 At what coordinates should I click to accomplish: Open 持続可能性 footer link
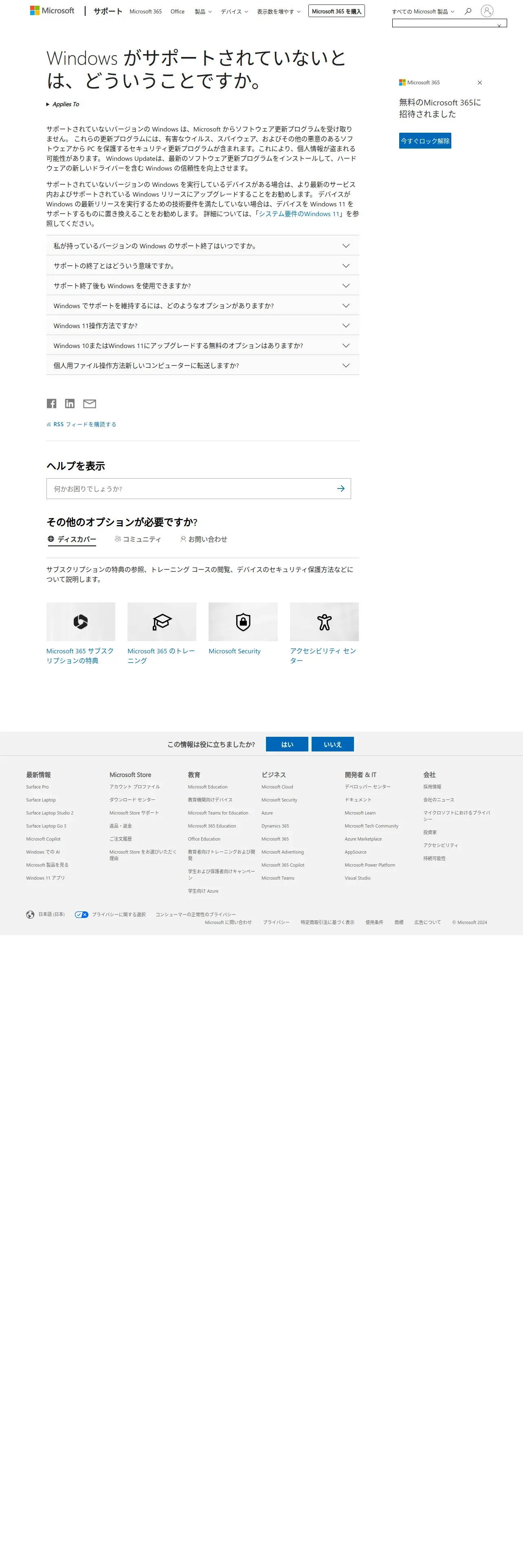coord(434,858)
